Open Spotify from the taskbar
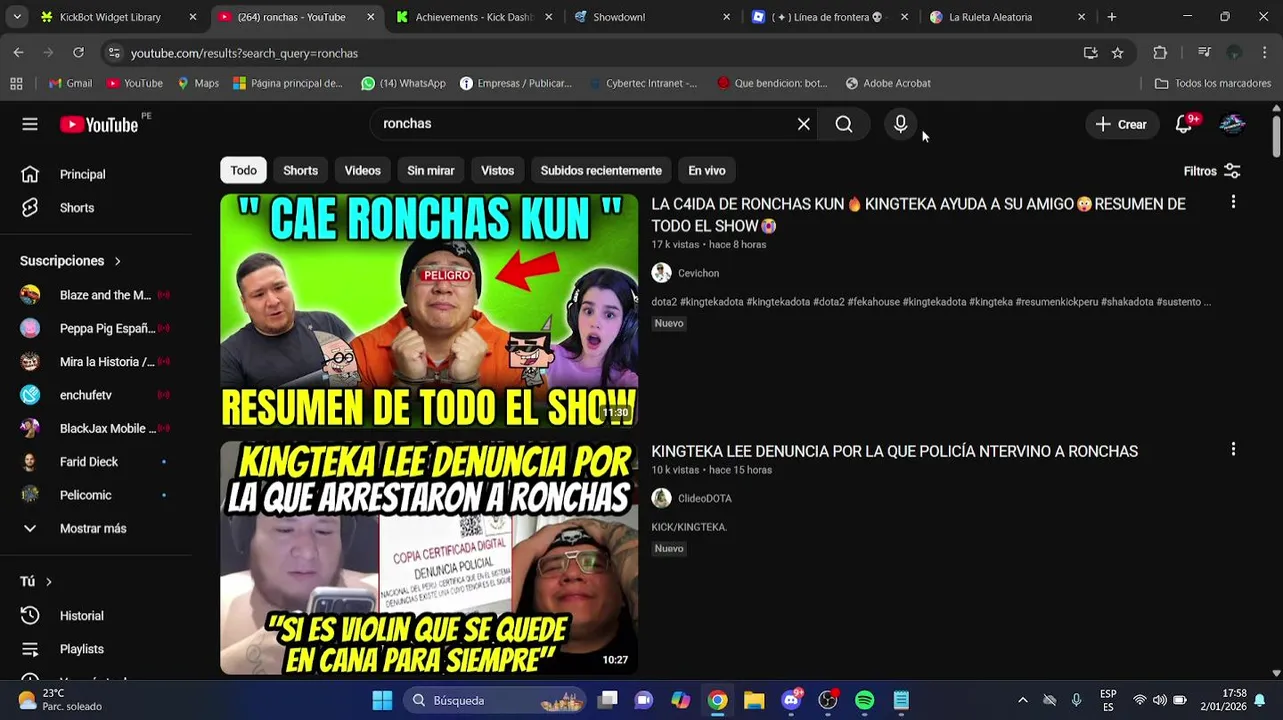 [864, 701]
